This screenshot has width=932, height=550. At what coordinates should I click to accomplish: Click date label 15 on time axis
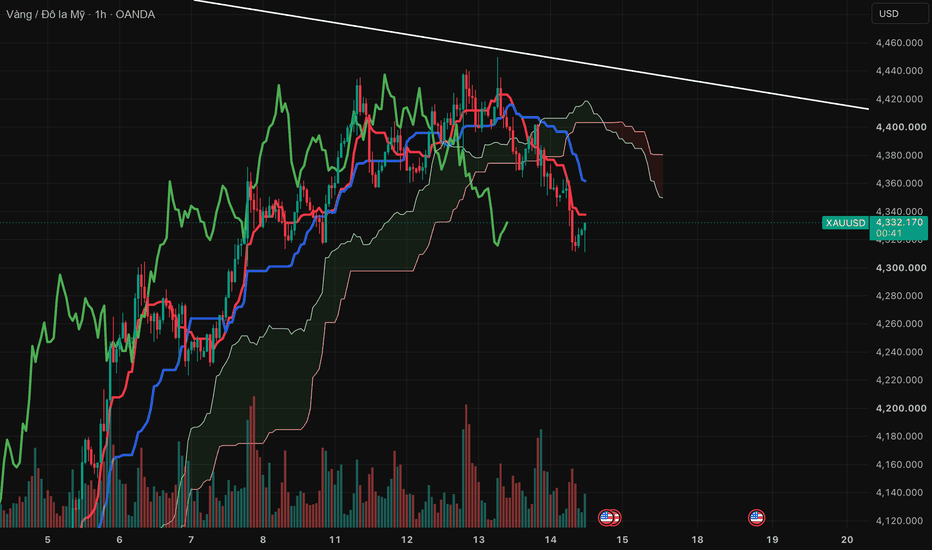(622, 540)
